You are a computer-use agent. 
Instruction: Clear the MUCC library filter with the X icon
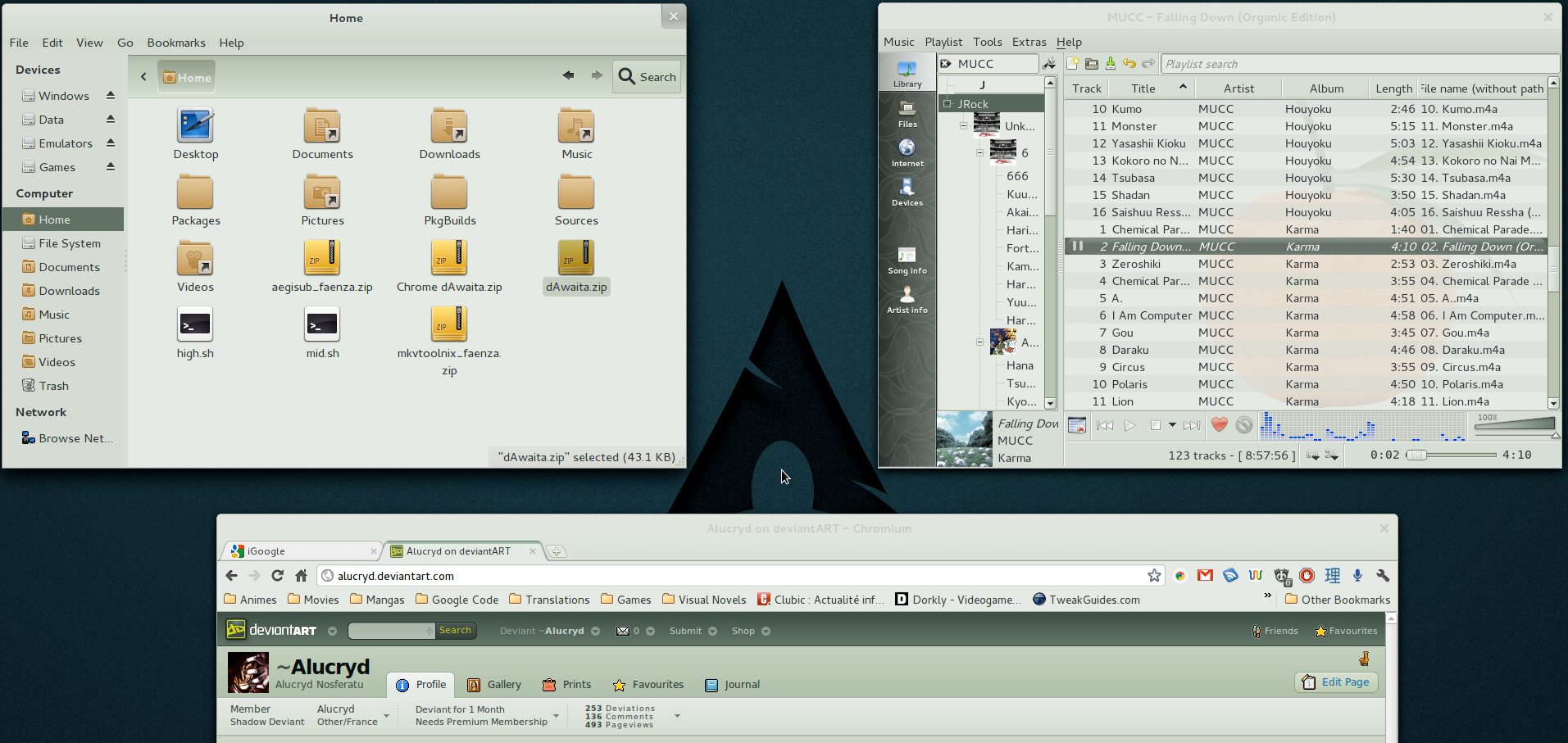pyautogui.click(x=946, y=63)
